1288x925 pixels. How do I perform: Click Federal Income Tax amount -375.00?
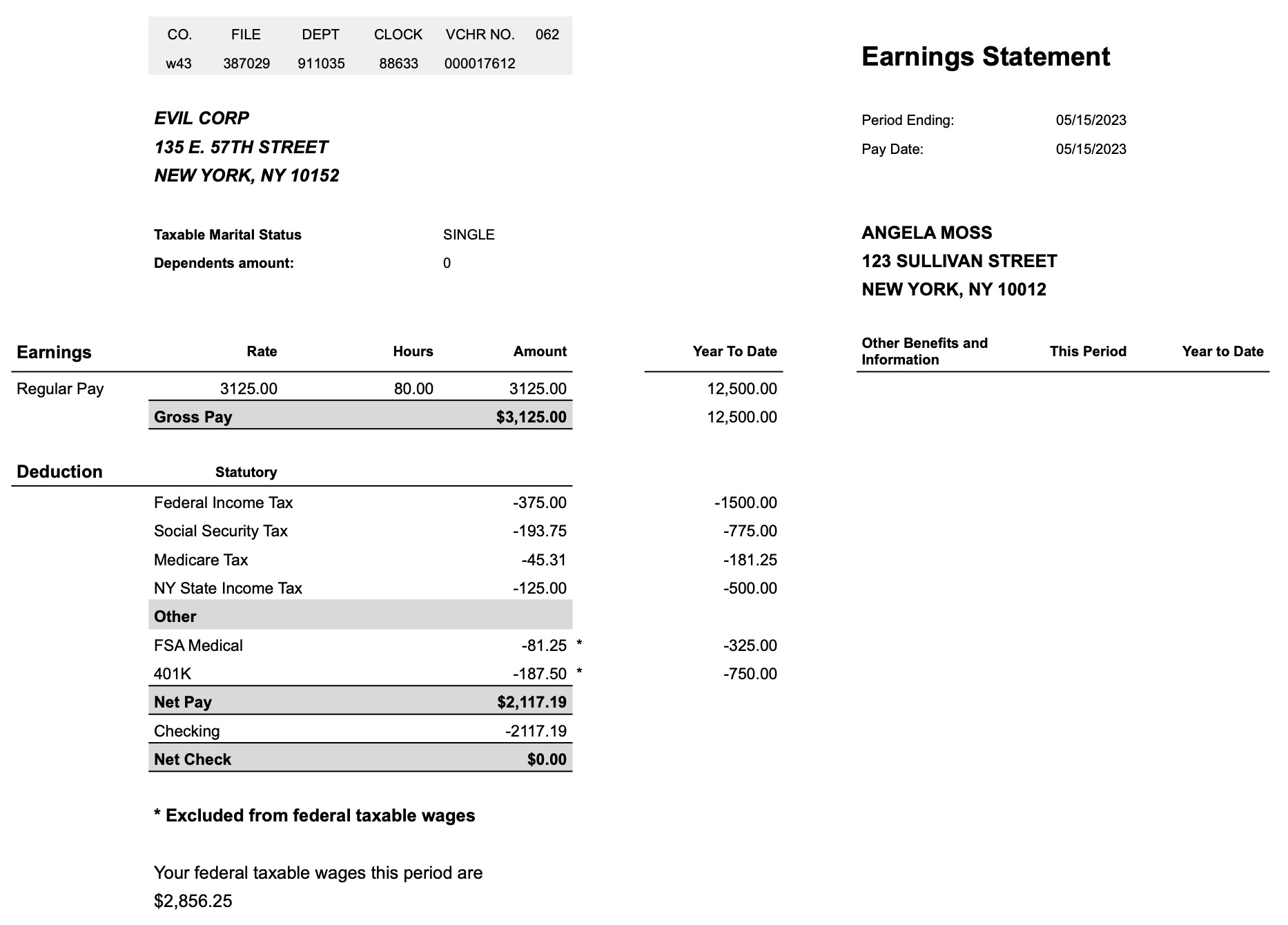(539, 503)
